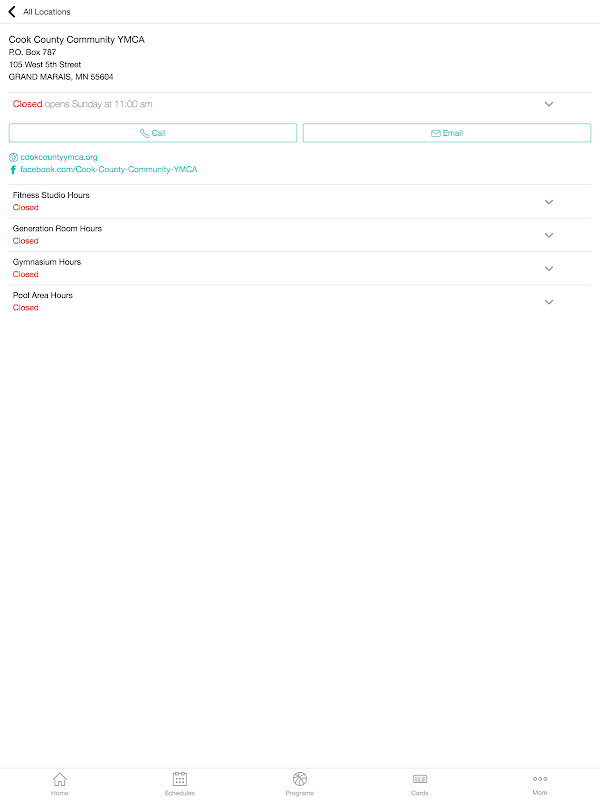Tap the 'P.O. Box 787' line

pyautogui.click(x=32, y=52)
